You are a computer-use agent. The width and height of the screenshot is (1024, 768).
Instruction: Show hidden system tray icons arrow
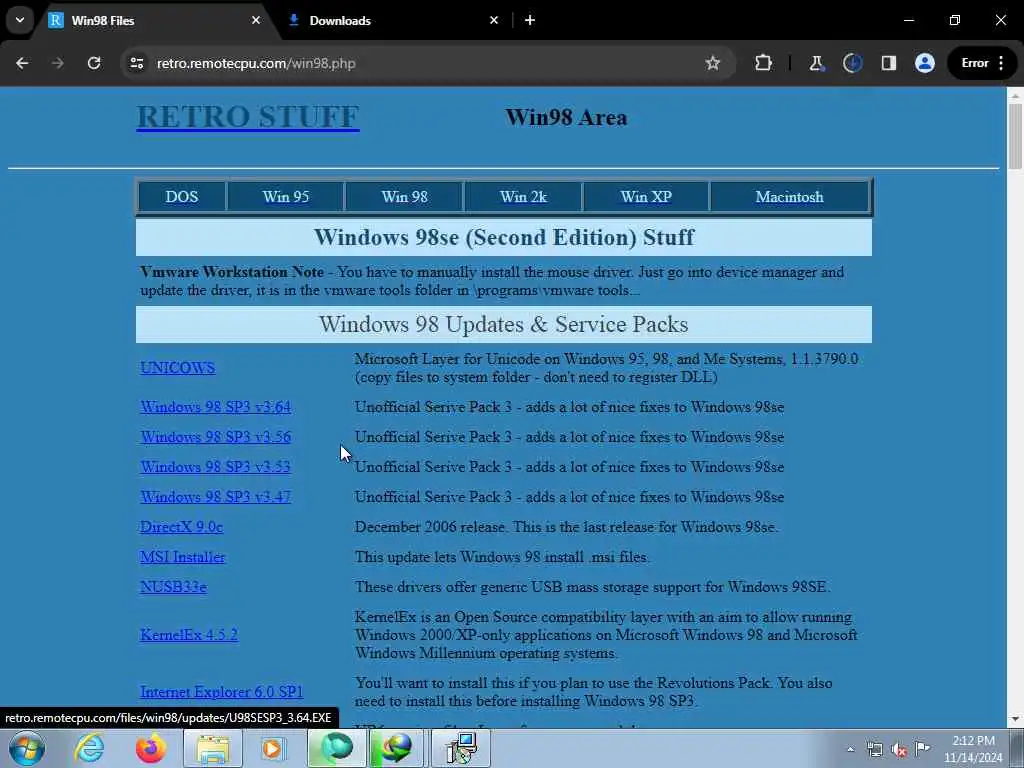tap(850, 749)
